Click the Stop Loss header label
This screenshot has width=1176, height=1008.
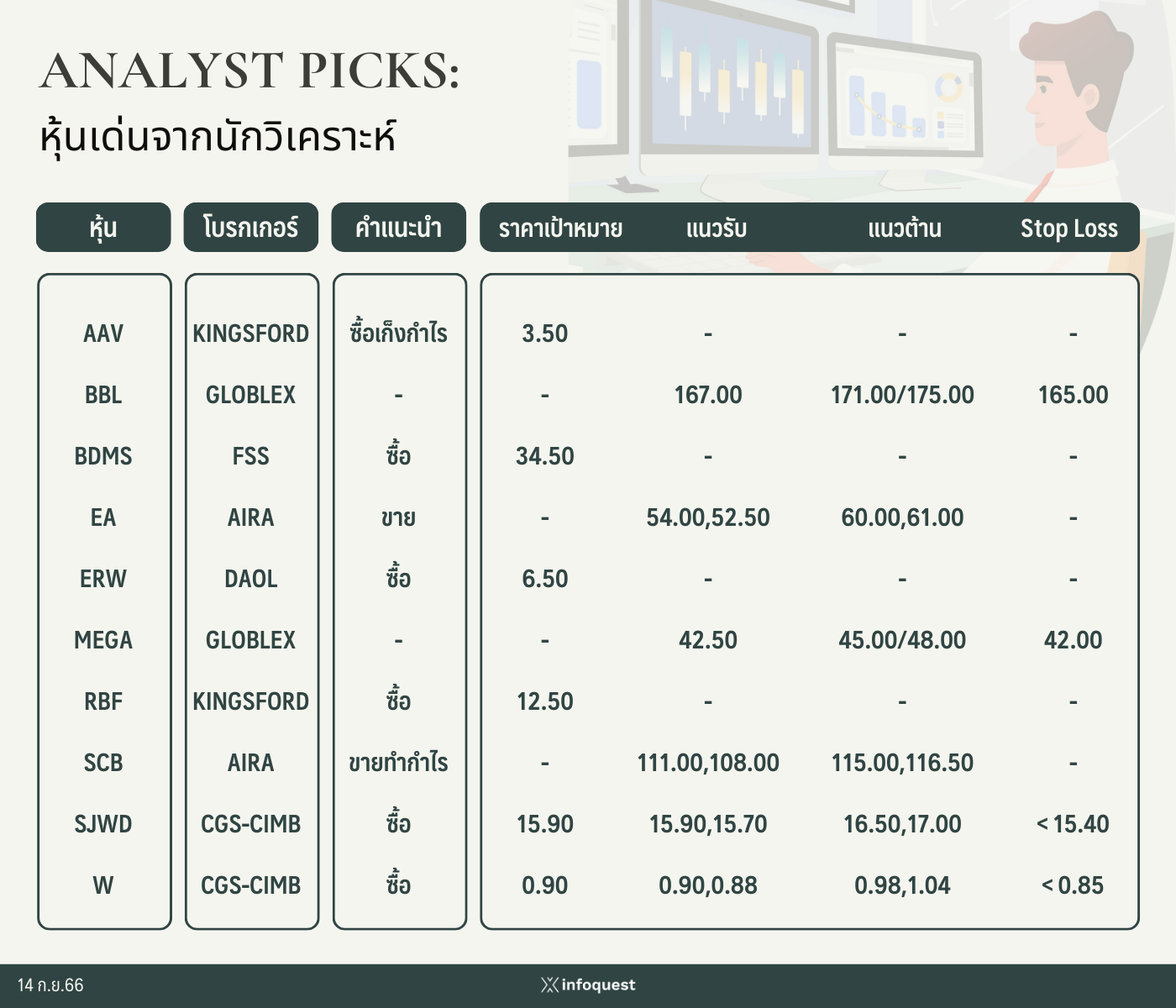pyautogui.click(x=1069, y=228)
